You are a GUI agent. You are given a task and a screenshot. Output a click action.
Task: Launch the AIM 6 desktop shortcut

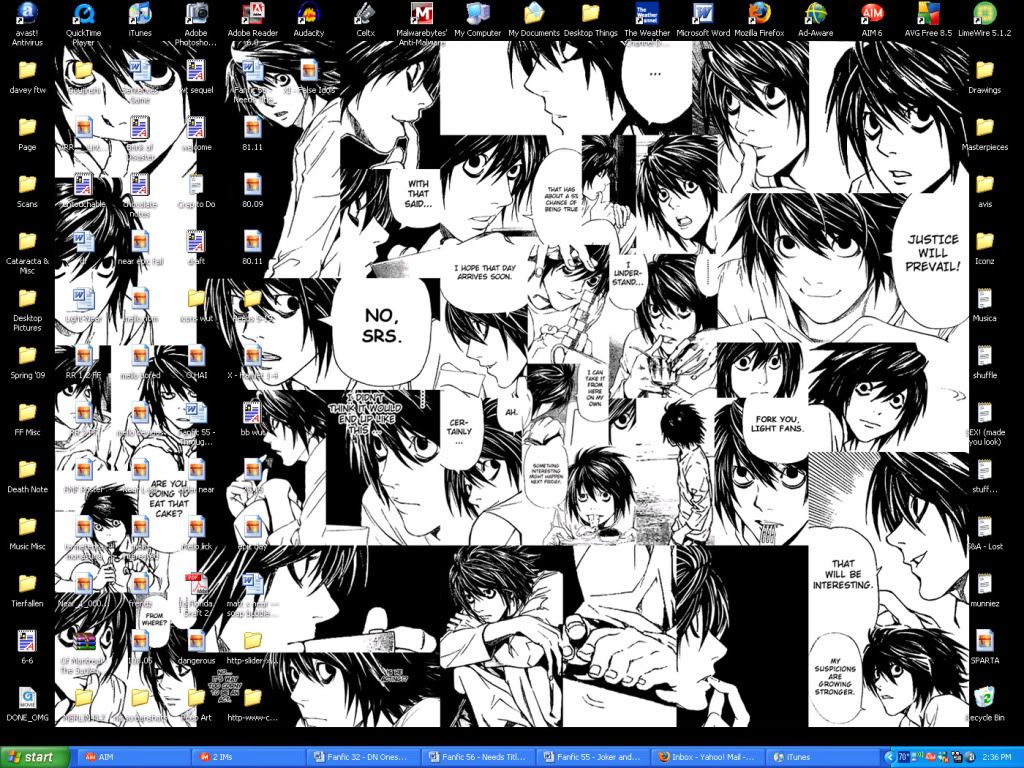click(x=872, y=20)
